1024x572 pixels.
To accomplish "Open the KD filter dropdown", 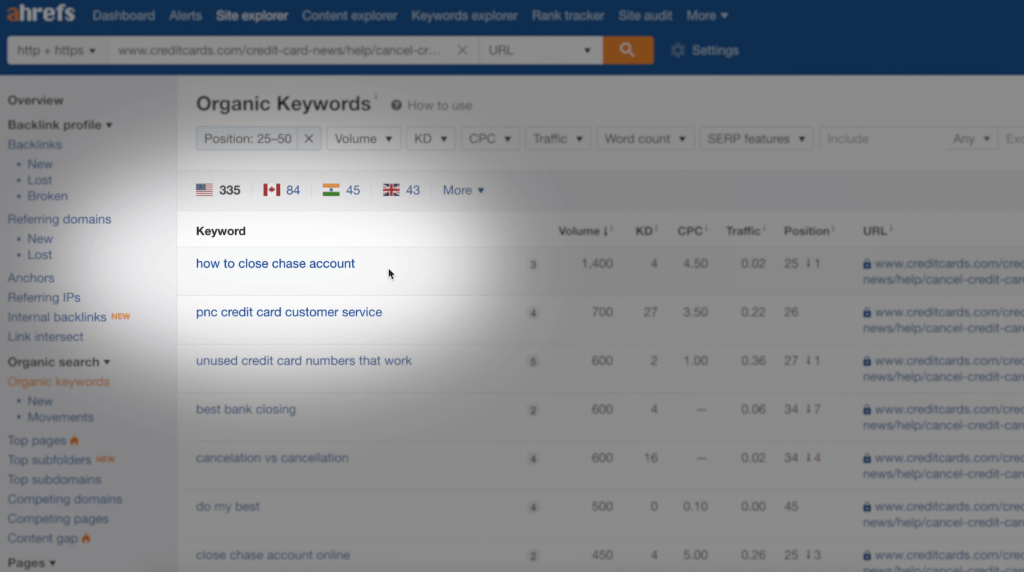I will point(430,138).
